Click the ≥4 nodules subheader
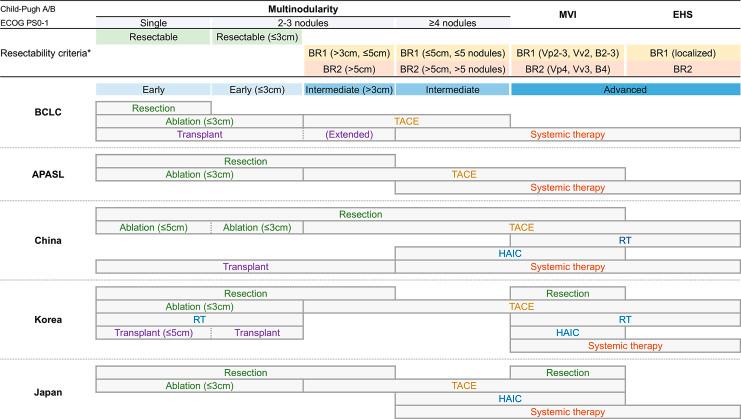 pos(452,21)
